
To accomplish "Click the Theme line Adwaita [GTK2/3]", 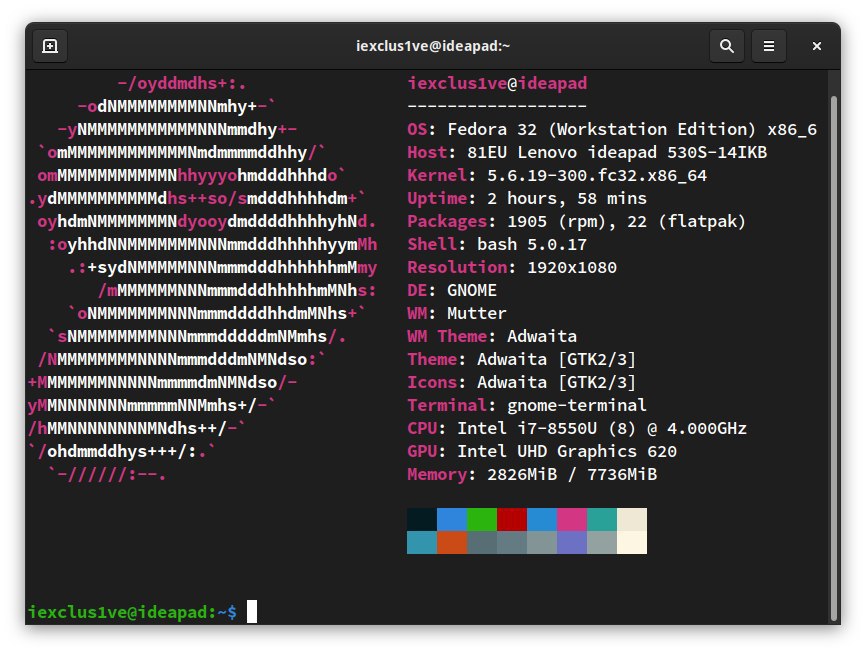I will [x=522, y=360].
